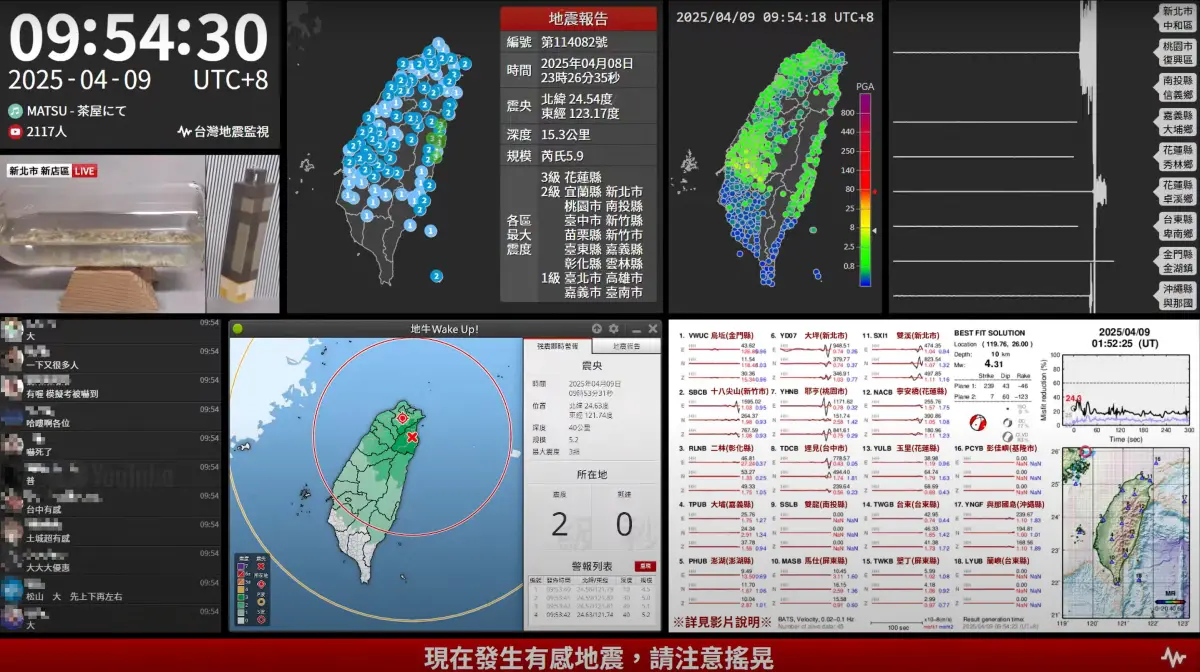Viewport: 1200px width, 672px height.
Task: Click the 震央 cross icon in the map legend
Action: pyautogui.click(x=260, y=566)
